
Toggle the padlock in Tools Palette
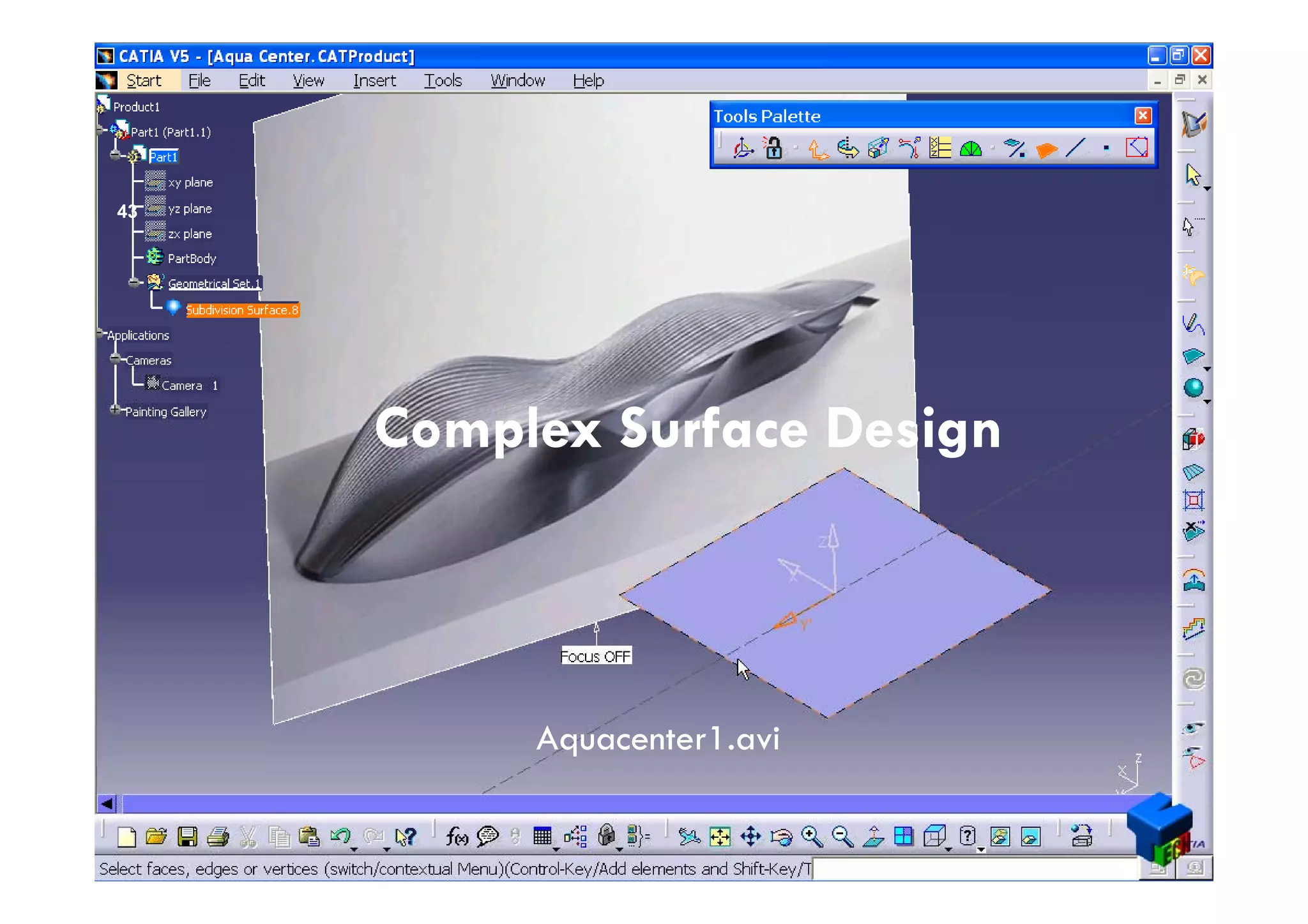pyautogui.click(x=773, y=148)
